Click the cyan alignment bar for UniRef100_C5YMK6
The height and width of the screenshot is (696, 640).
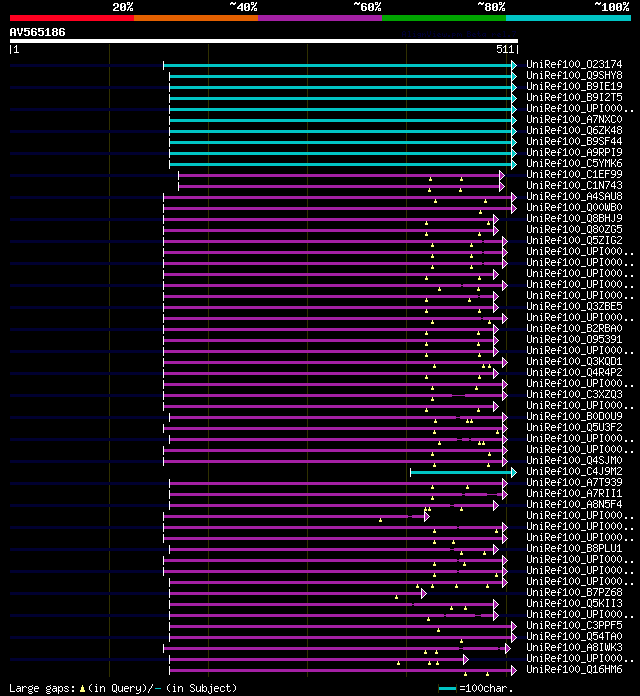click(x=343, y=164)
